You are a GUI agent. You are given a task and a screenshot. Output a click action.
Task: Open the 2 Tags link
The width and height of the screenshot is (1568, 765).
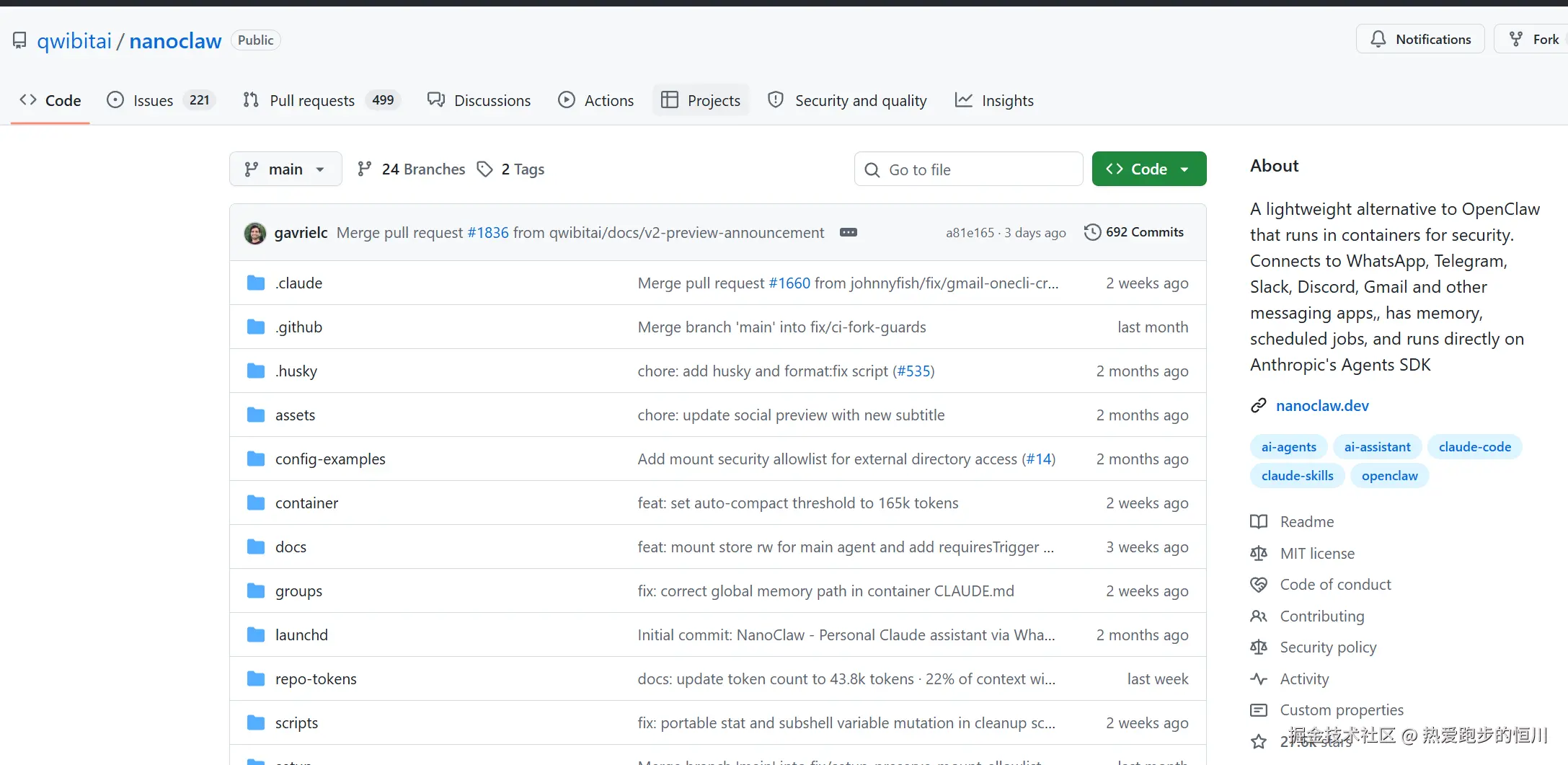(511, 169)
